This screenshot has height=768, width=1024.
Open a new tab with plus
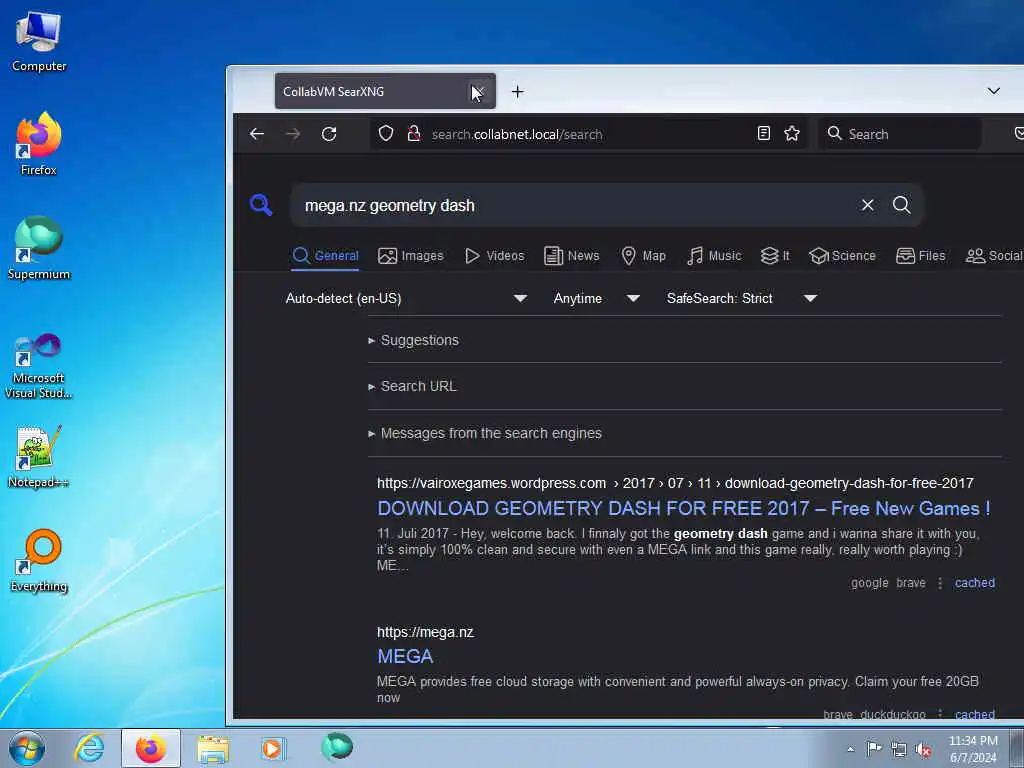pos(517,91)
